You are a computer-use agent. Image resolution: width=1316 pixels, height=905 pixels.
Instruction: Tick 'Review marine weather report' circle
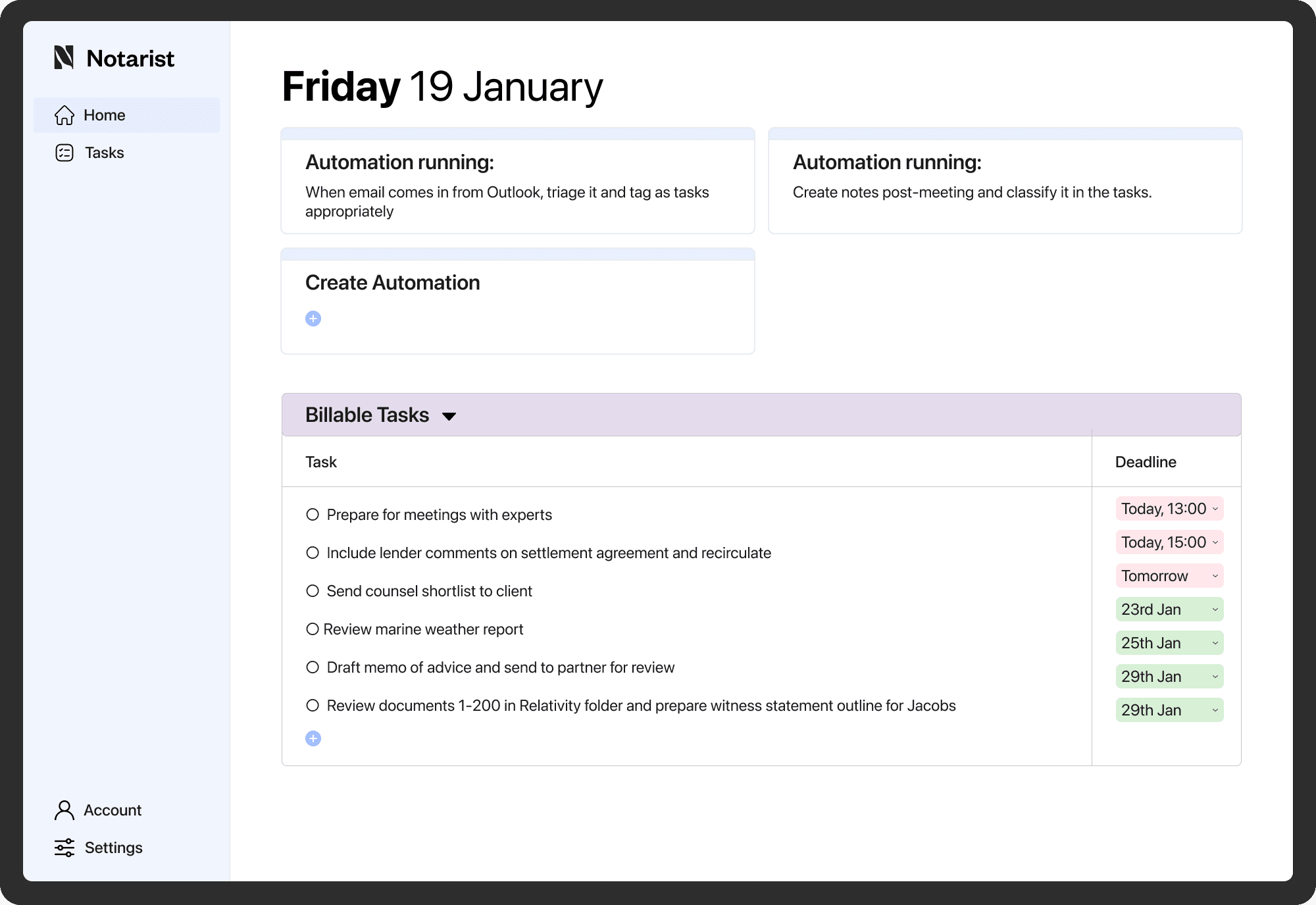[313, 629]
